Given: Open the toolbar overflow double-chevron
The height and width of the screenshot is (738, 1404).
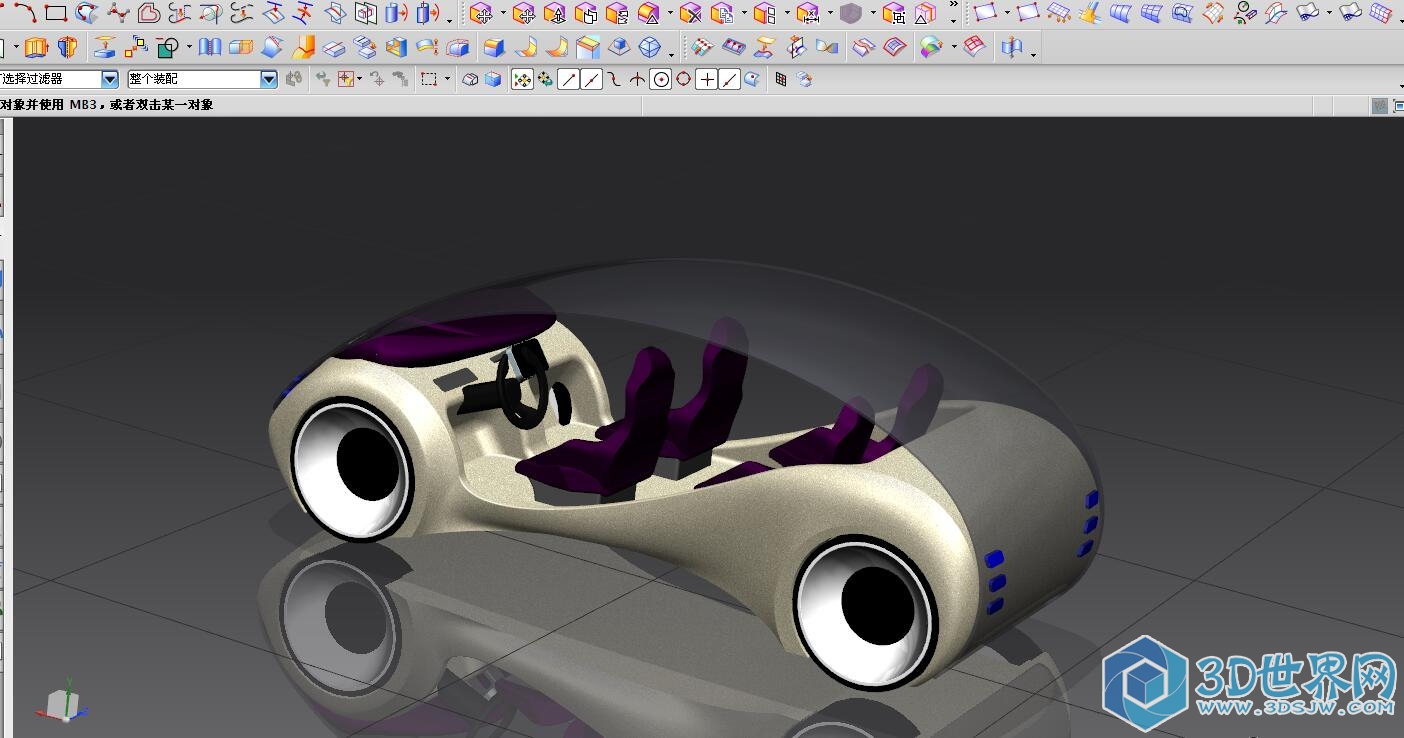Looking at the screenshot, I should point(953,4).
